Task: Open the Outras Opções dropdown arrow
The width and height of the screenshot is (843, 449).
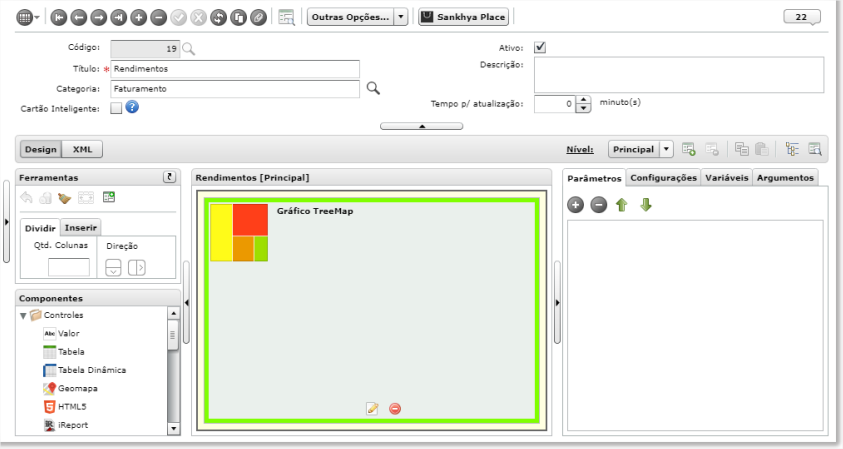Action: (x=401, y=17)
